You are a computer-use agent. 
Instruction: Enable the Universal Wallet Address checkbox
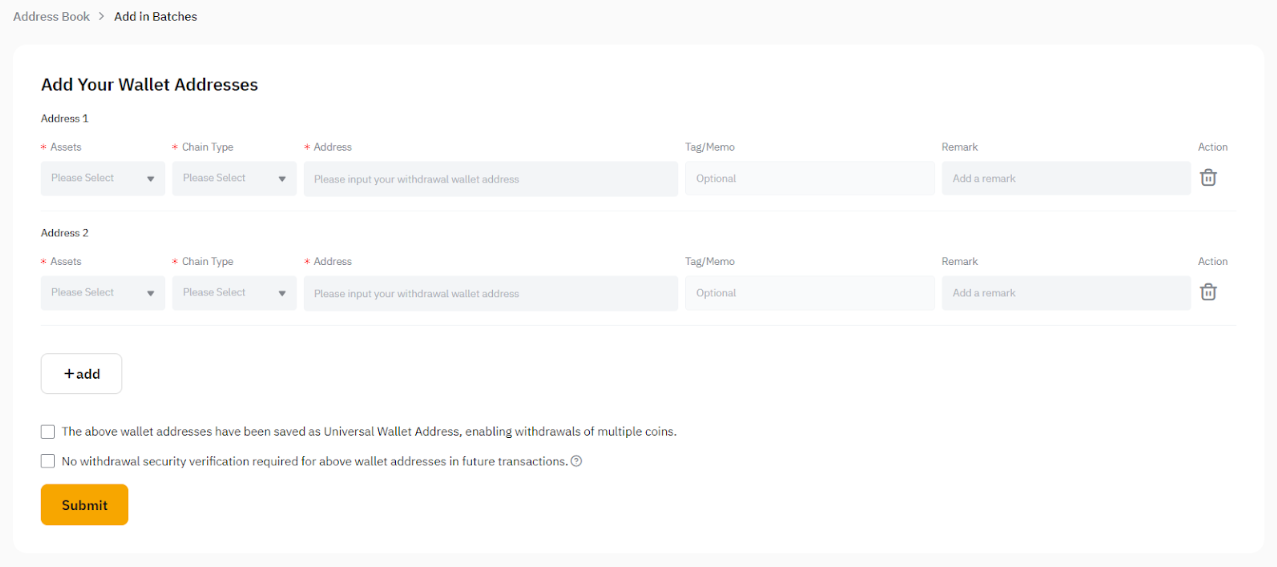(x=48, y=432)
